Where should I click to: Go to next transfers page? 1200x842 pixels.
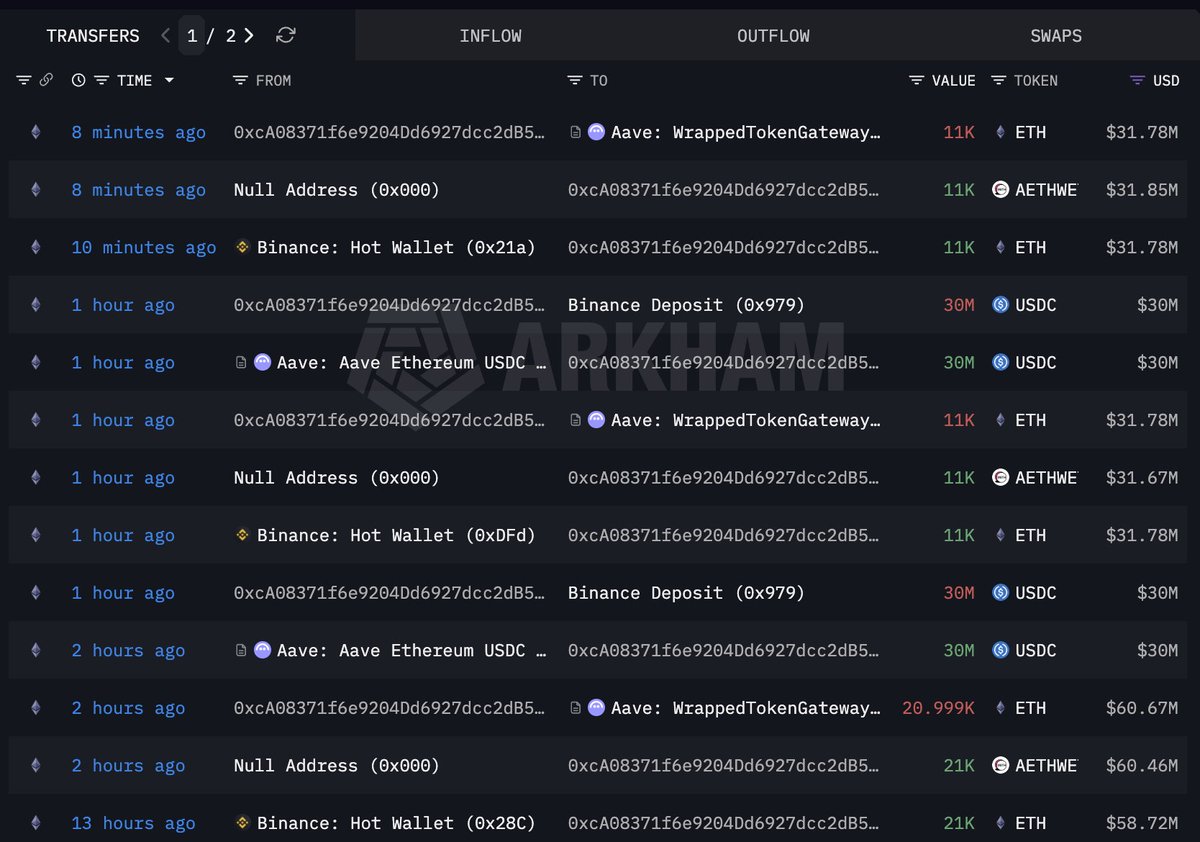click(x=249, y=36)
